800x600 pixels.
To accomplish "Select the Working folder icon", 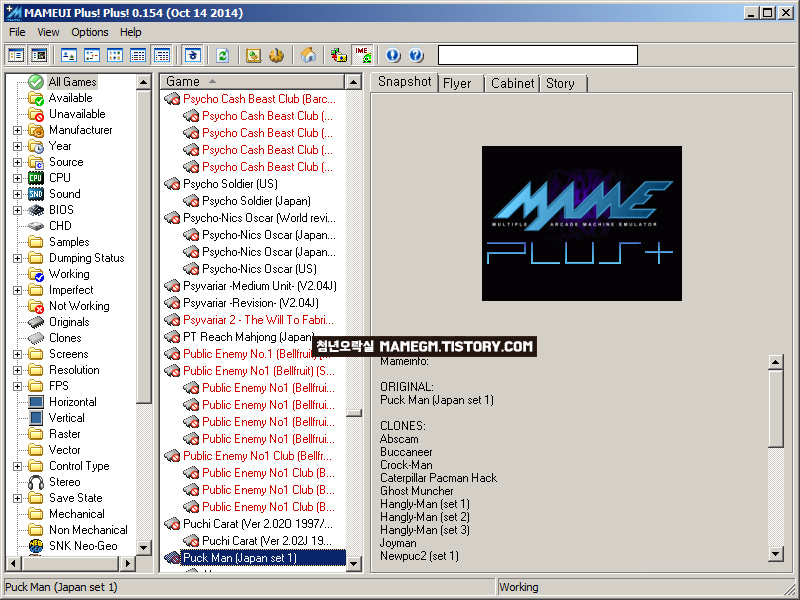I will click(x=36, y=274).
